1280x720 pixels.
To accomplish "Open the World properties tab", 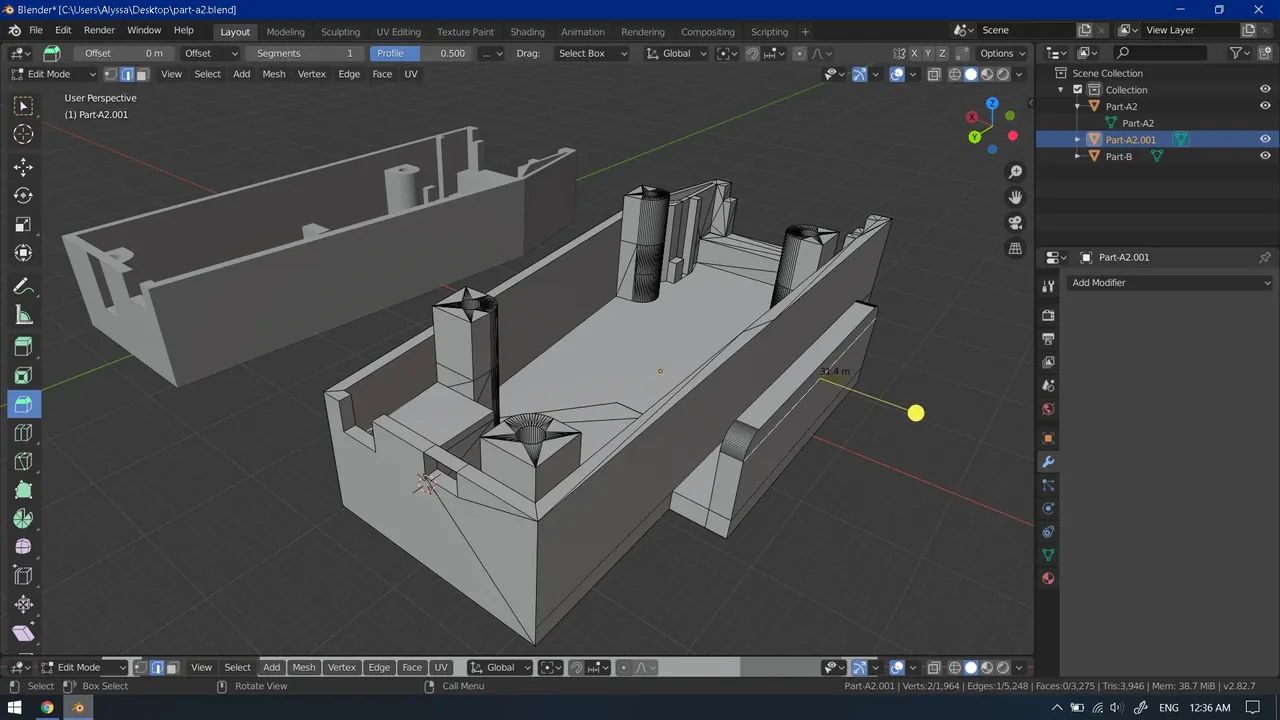I will pyautogui.click(x=1048, y=409).
